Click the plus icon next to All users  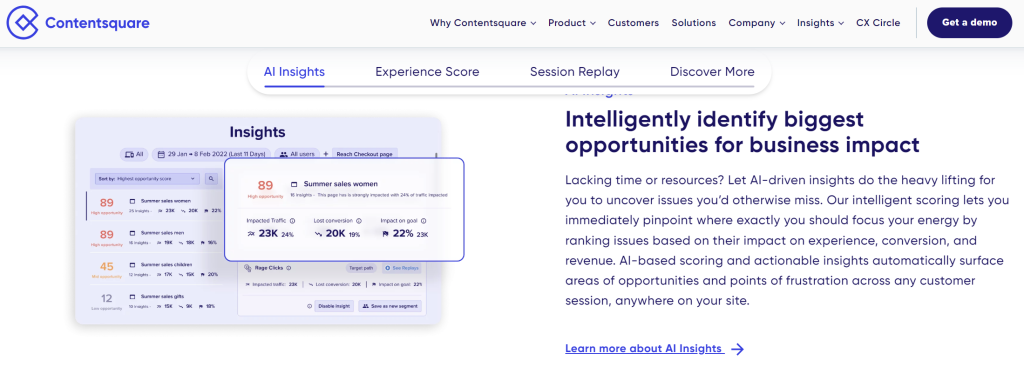(x=326, y=154)
